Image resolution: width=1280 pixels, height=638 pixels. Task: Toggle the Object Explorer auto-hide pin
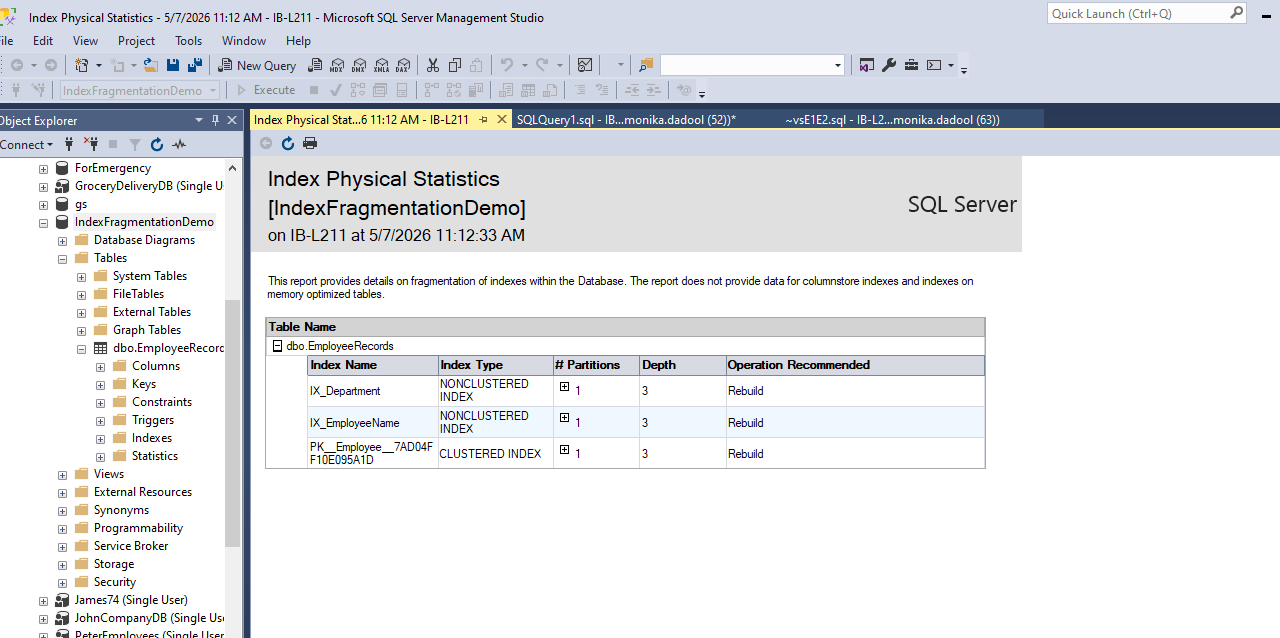click(x=215, y=120)
